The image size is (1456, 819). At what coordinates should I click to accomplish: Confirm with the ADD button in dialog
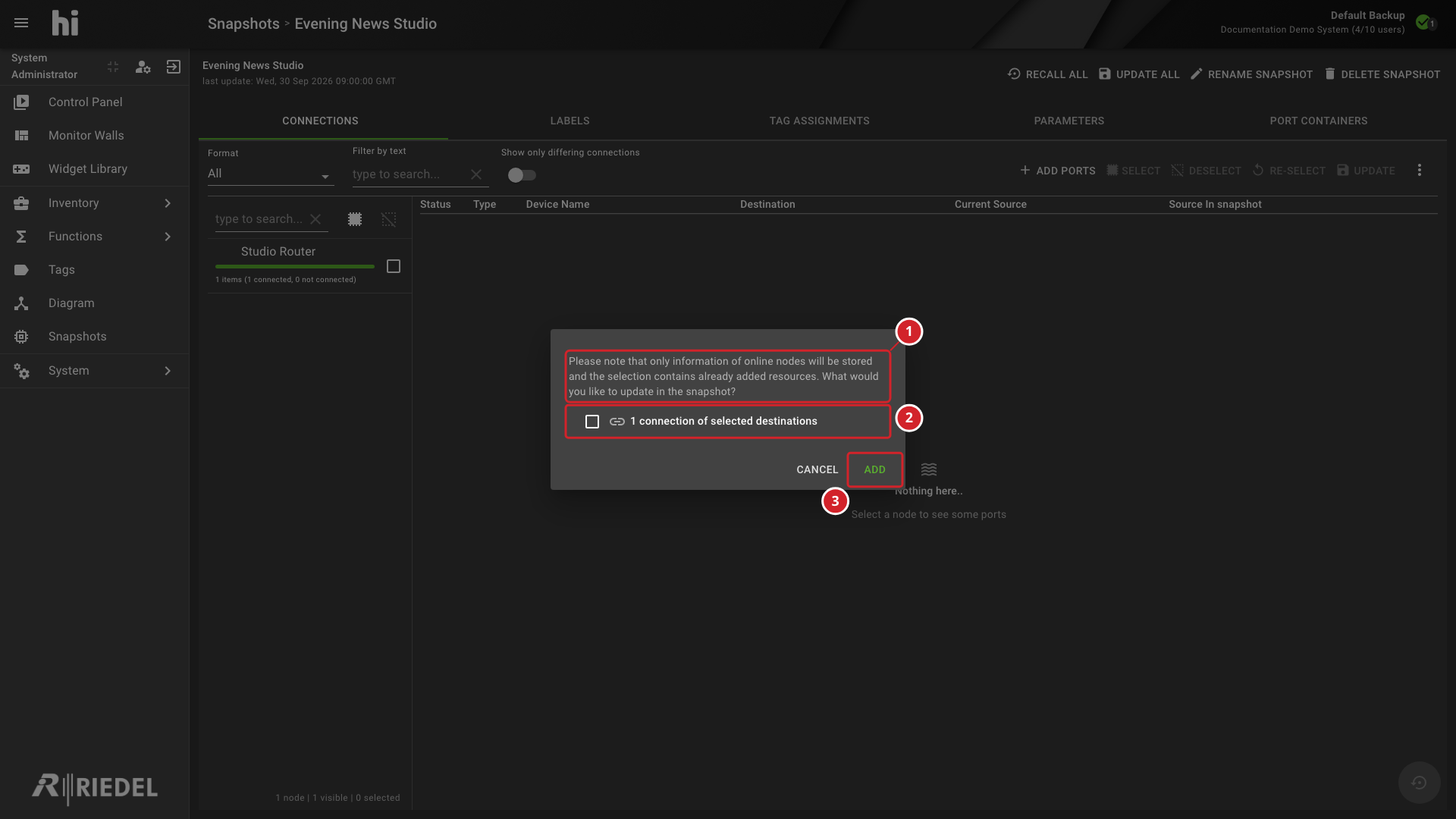[874, 469]
